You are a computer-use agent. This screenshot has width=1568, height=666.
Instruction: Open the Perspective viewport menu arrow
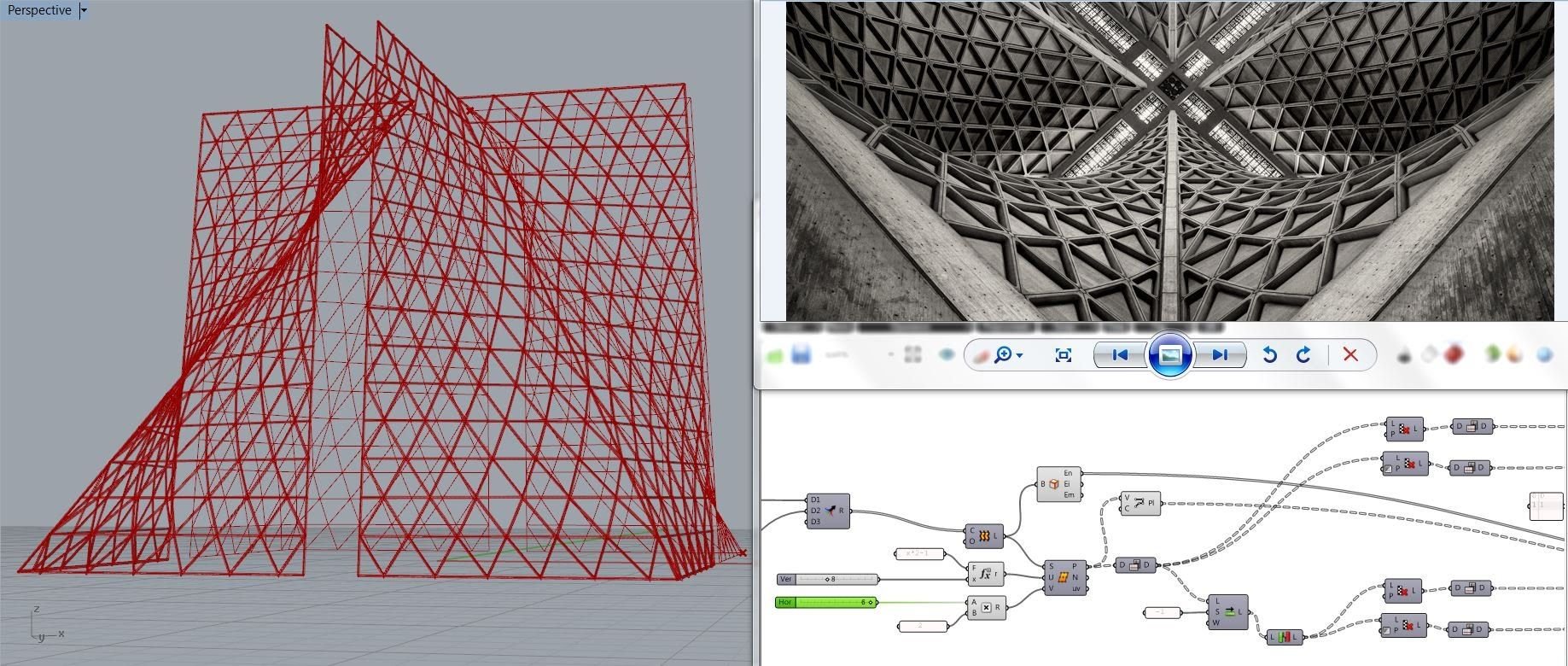coord(84,10)
